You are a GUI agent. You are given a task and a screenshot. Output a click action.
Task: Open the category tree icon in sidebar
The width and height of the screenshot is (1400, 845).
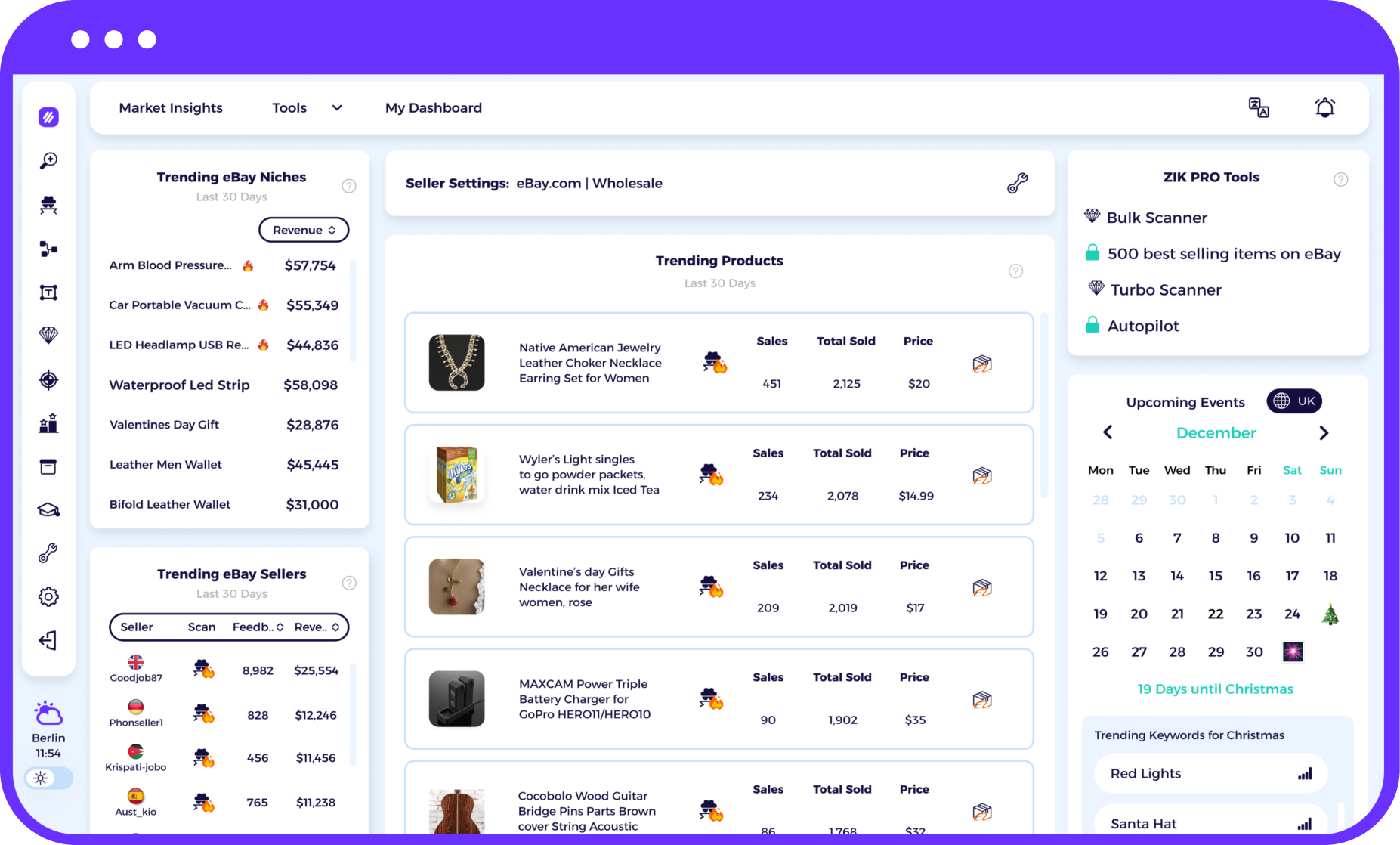pyautogui.click(x=48, y=249)
